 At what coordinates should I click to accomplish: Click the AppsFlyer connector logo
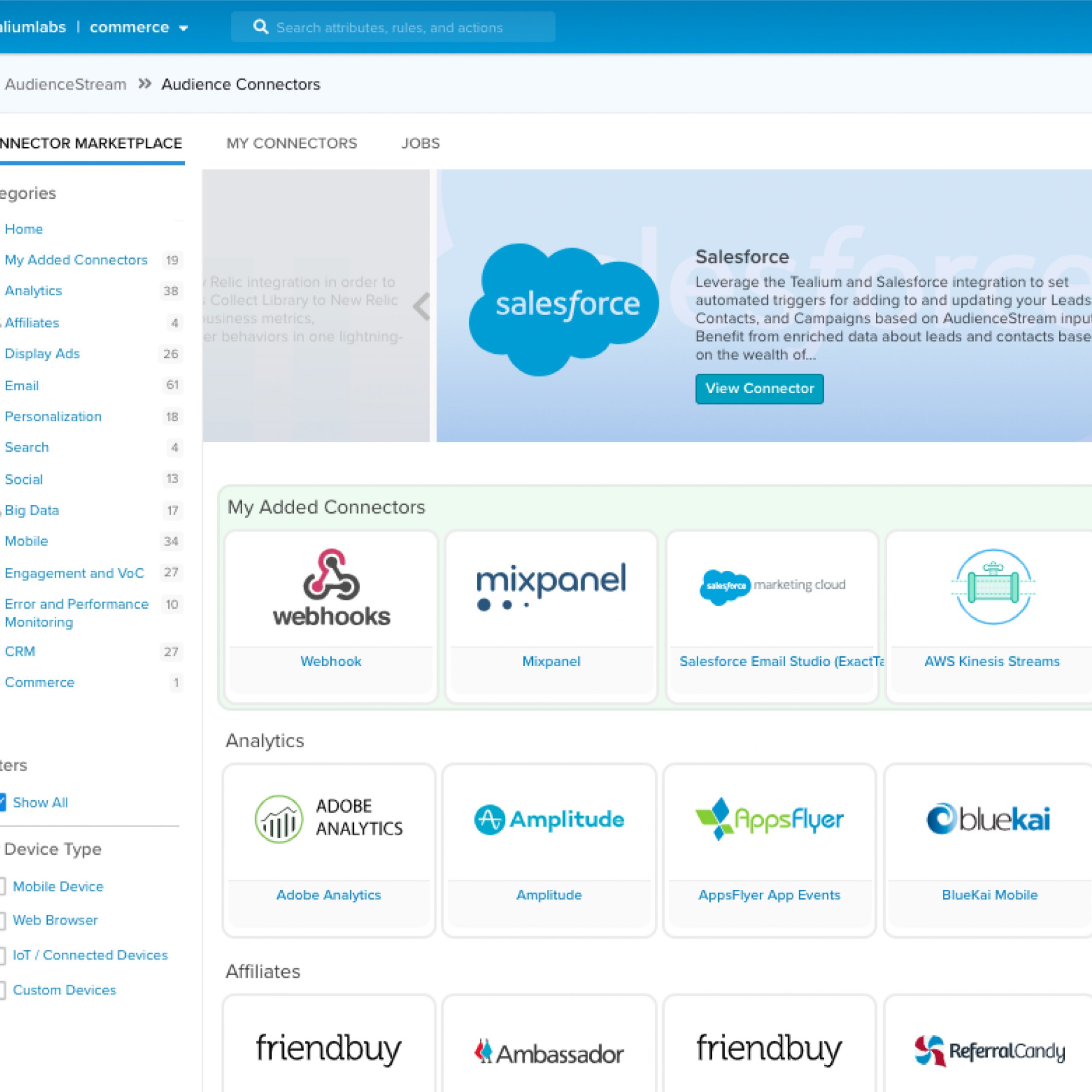click(x=769, y=819)
